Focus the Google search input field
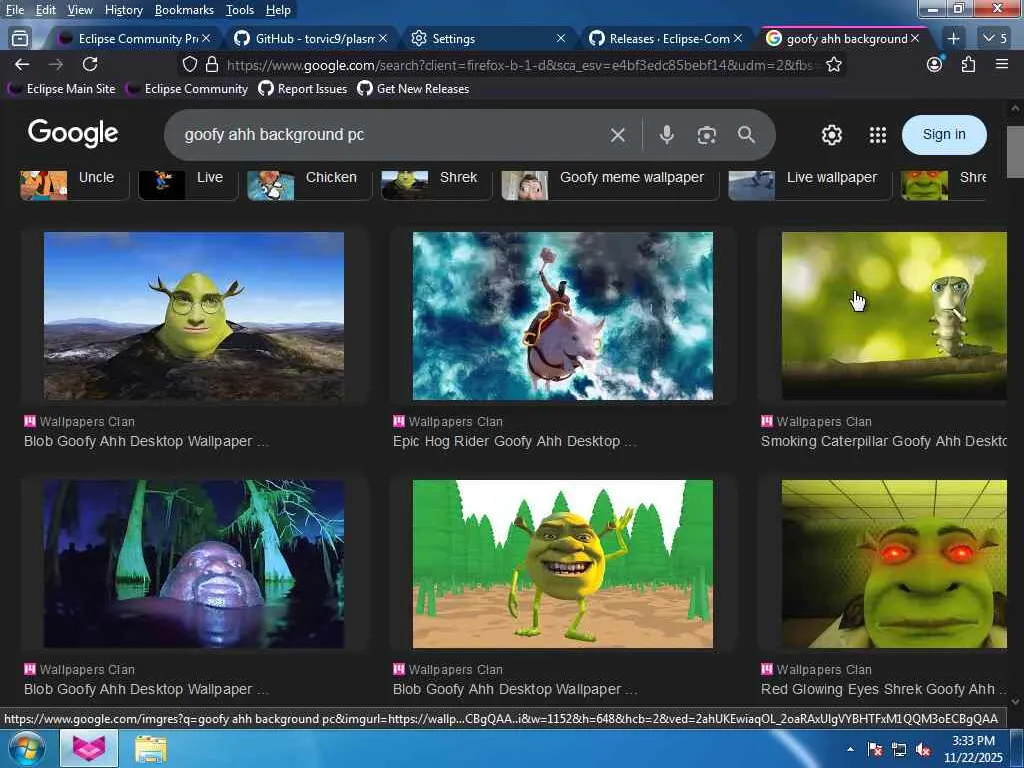 pyautogui.click(x=392, y=135)
